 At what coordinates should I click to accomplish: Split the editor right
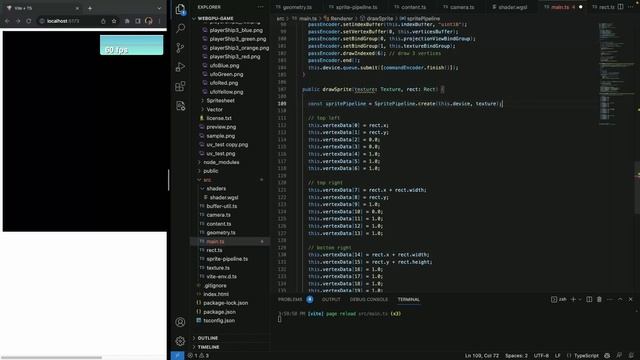click(x=620, y=7)
